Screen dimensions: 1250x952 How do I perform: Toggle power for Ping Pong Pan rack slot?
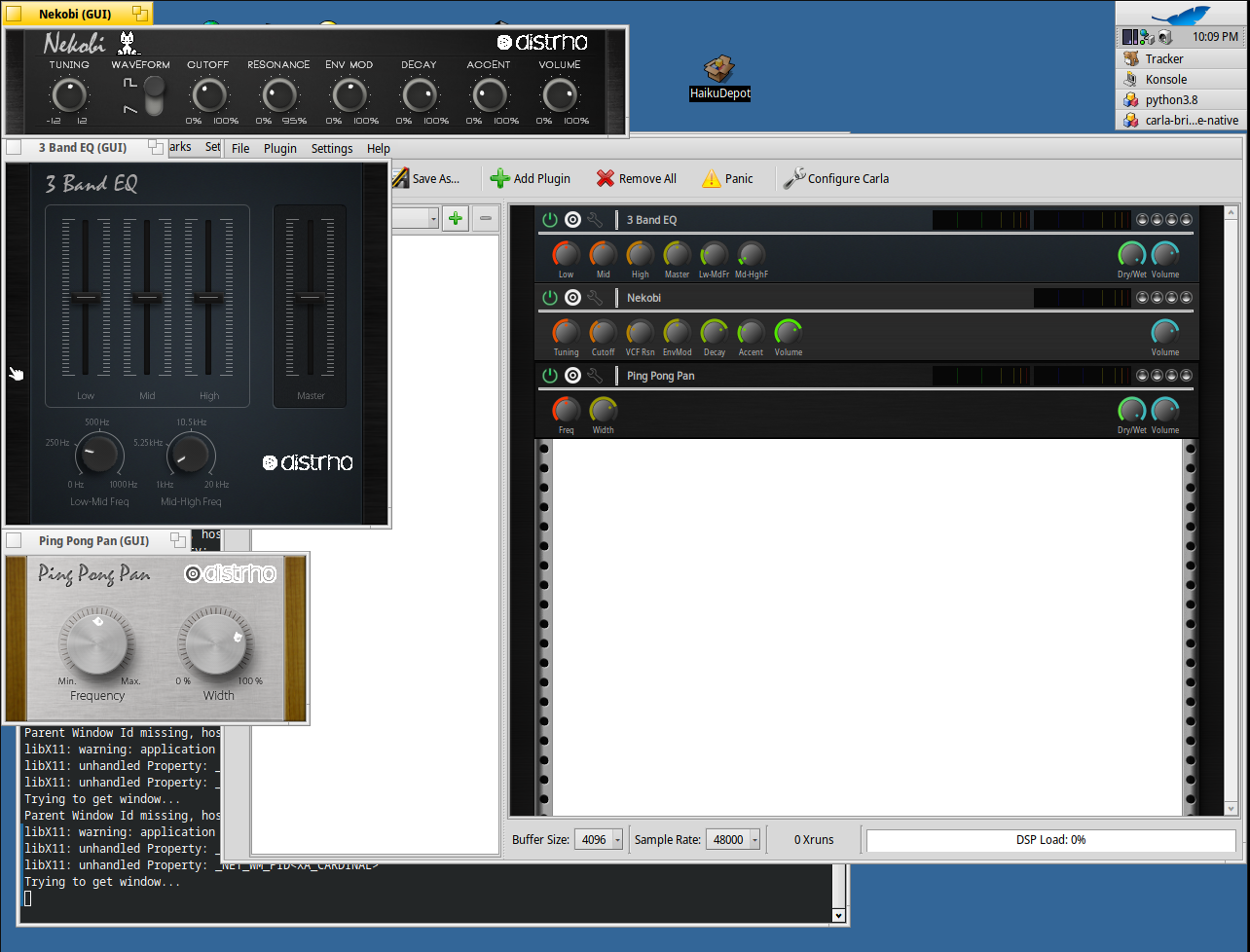click(x=550, y=376)
